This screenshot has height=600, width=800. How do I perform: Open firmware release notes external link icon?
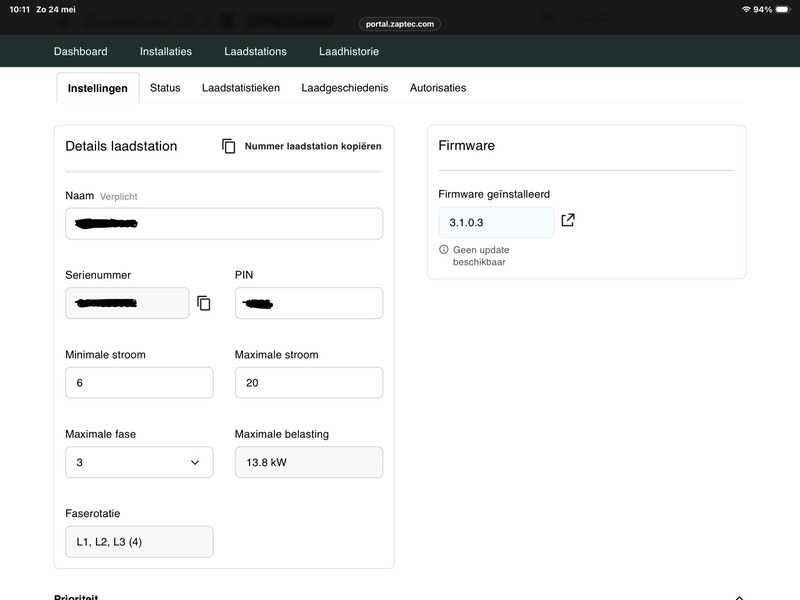click(568, 220)
